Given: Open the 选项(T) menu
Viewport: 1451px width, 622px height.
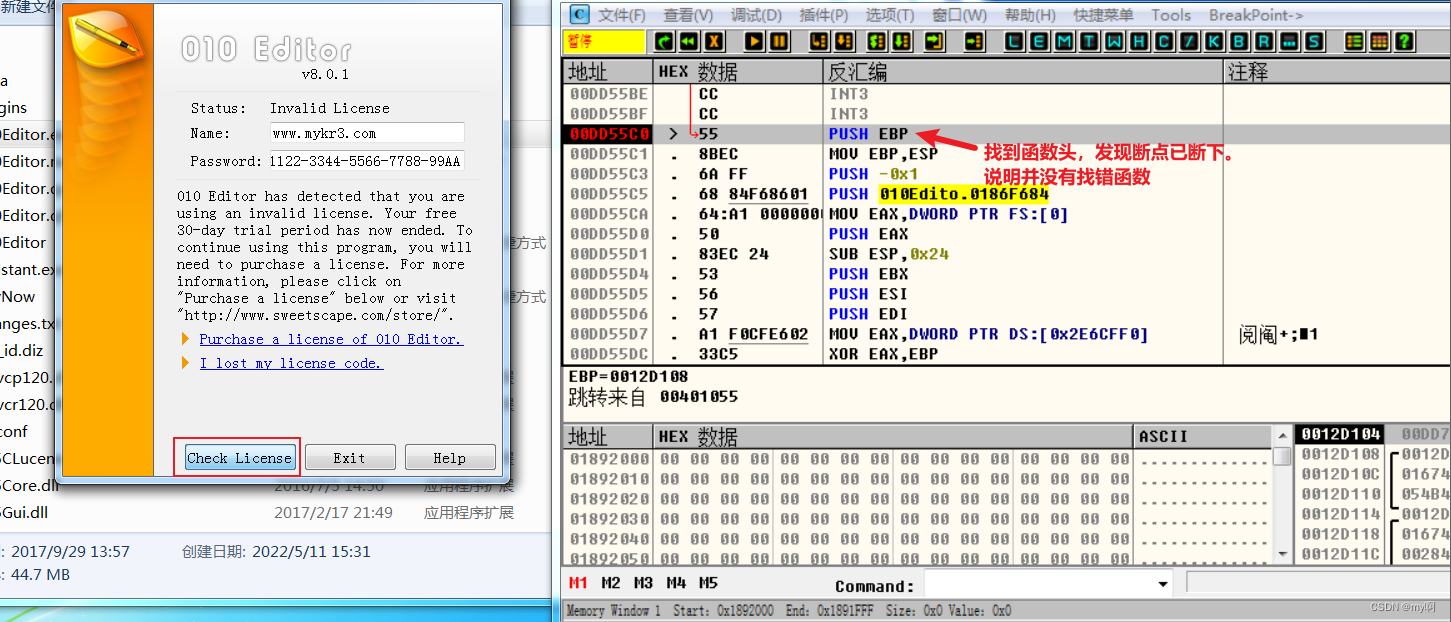Looking at the screenshot, I should tap(890, 15).
